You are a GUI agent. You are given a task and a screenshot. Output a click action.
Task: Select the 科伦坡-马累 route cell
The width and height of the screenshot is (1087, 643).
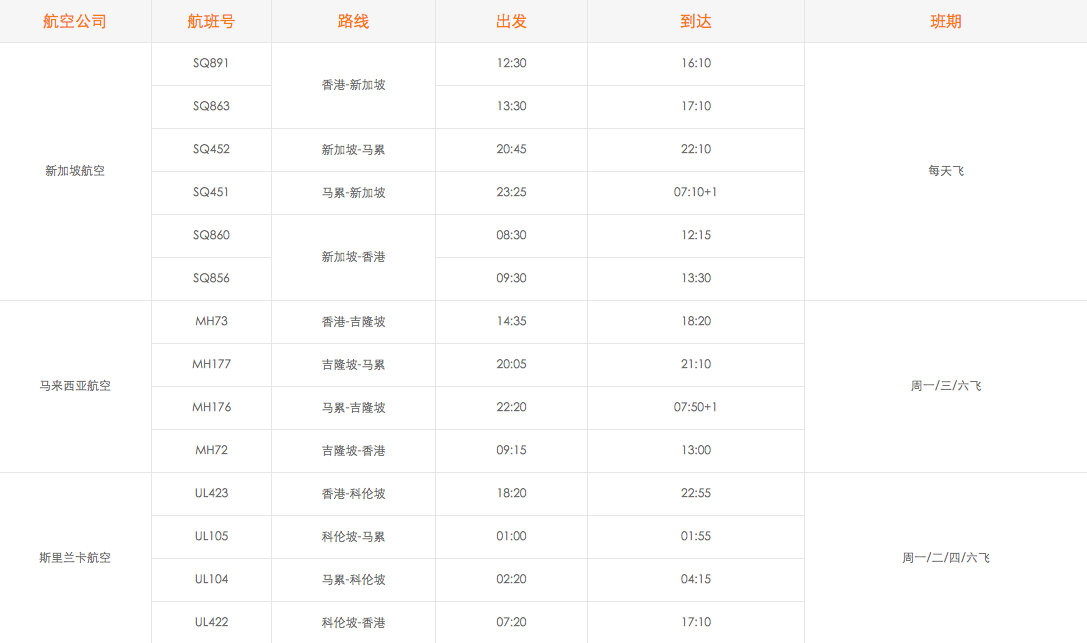354,536
